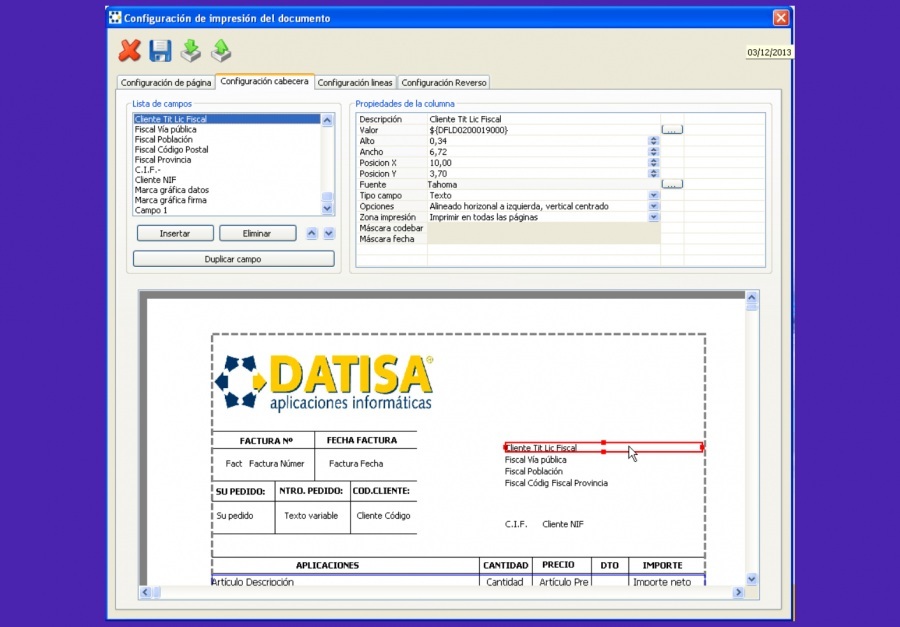Select 'Texto variable' field in preview

pos(311,516)
